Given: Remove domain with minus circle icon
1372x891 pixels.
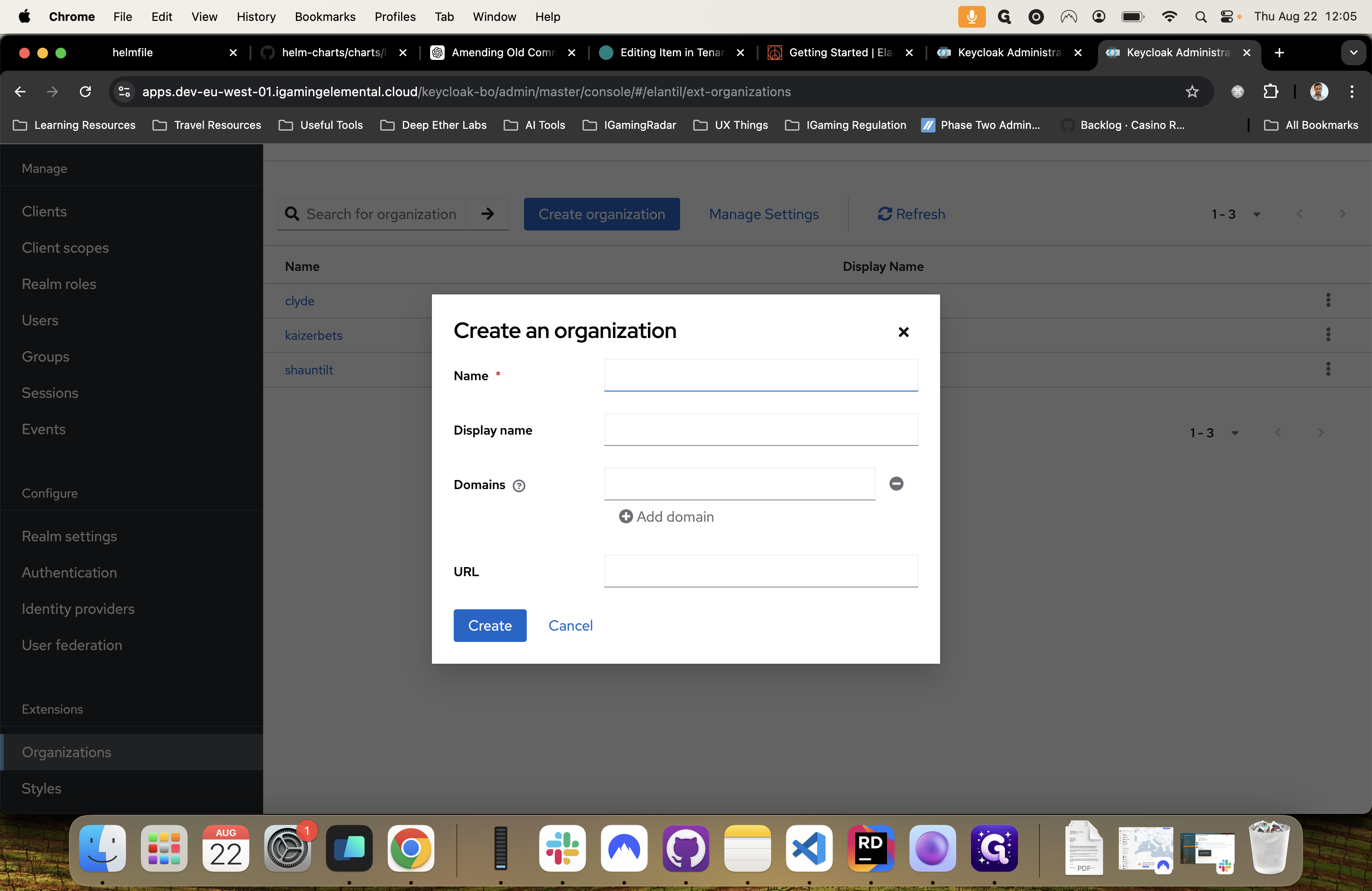Looking at the screenshot, I should (896, 484).
